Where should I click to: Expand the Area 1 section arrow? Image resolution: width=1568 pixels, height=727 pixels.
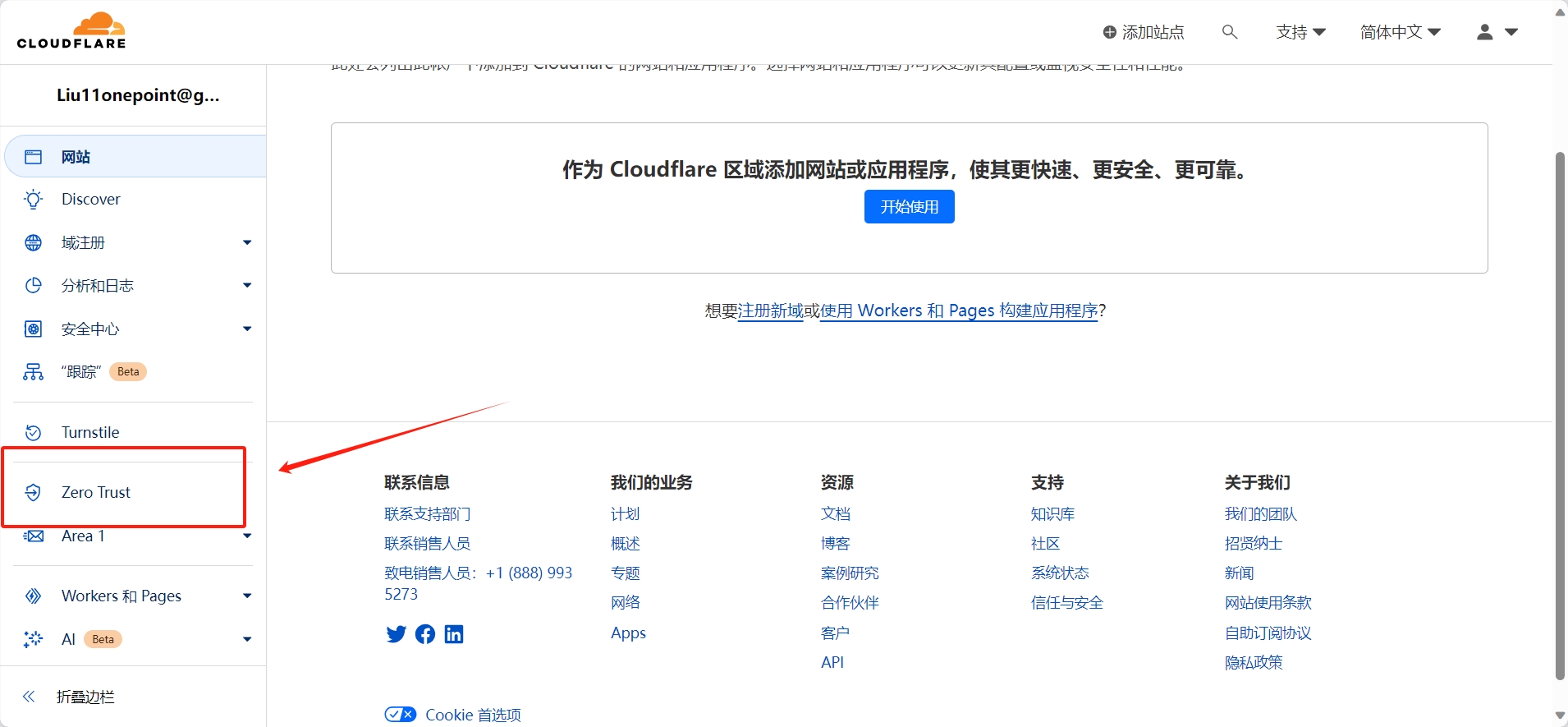[247, 536]
